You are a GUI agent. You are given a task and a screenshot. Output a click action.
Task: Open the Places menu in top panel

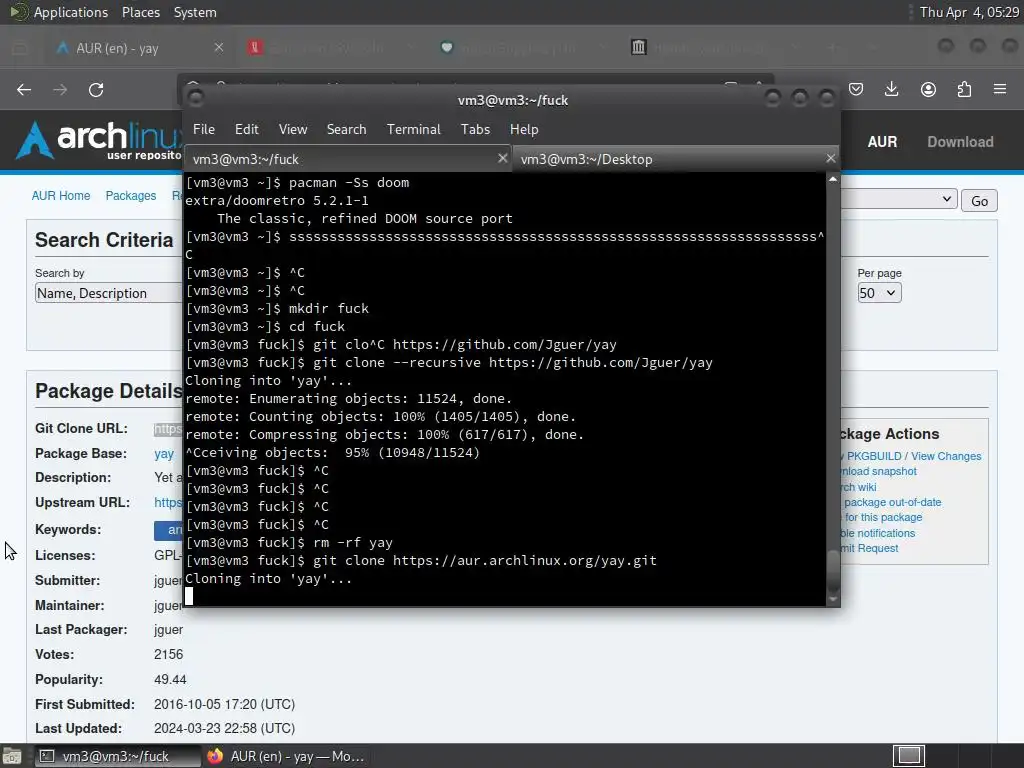tap(140, 12)
